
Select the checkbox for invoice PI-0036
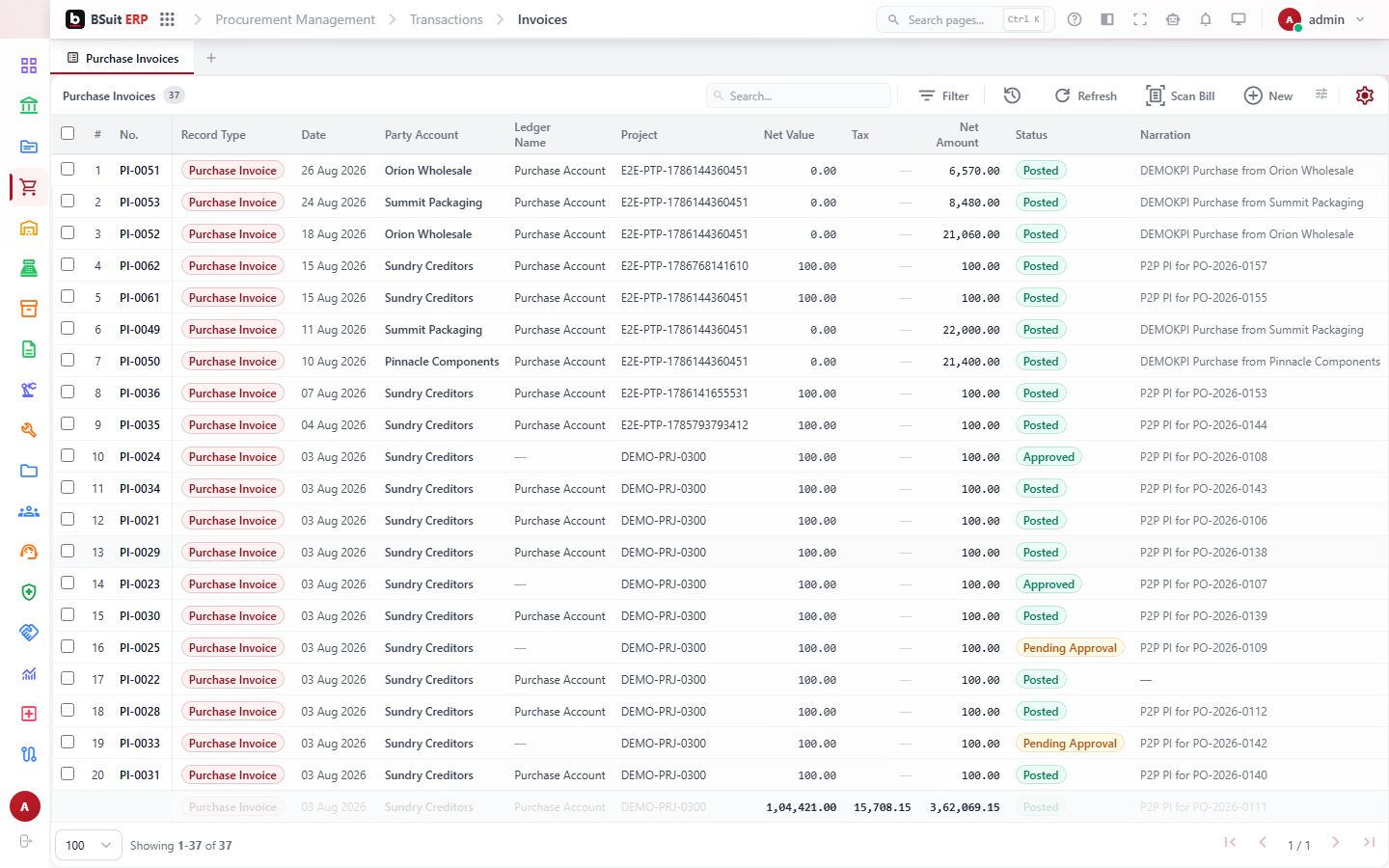68,392
